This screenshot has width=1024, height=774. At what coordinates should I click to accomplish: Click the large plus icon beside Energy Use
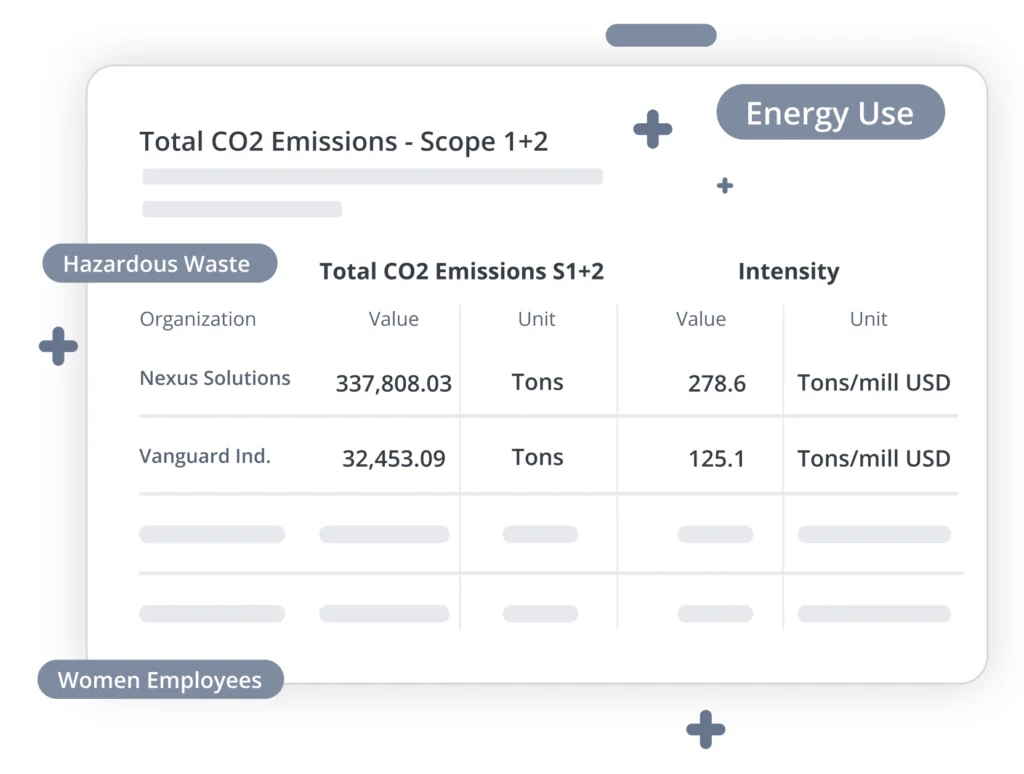click(653, 130)
